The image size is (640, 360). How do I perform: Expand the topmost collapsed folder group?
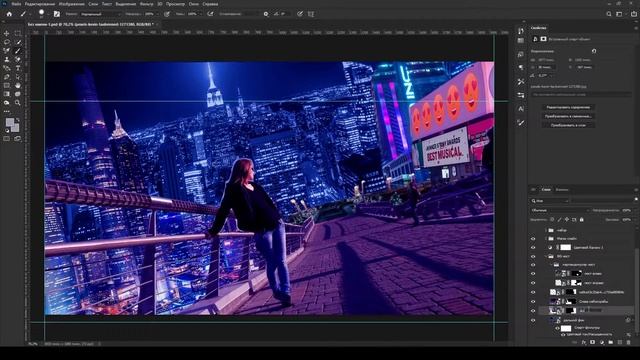[x=545, y=230]
